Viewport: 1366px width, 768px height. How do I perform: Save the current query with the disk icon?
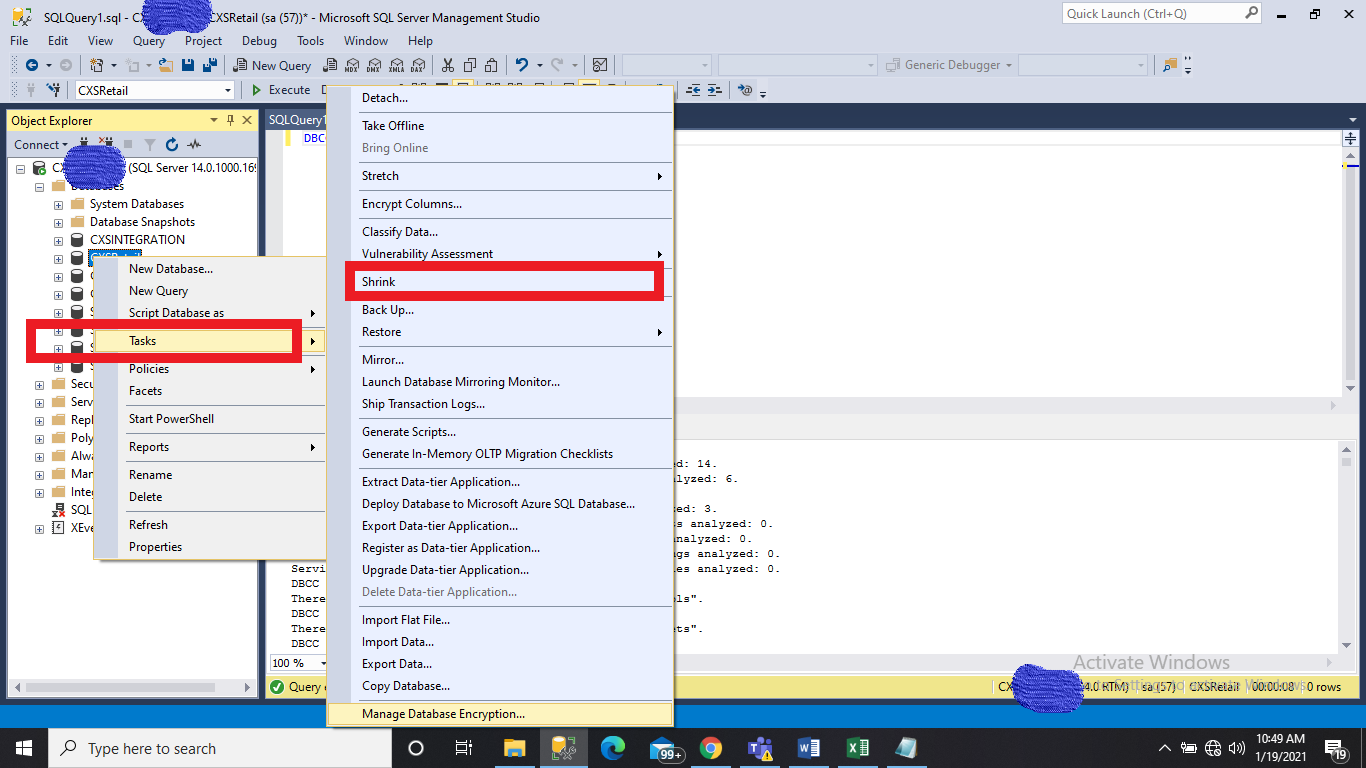189,65
